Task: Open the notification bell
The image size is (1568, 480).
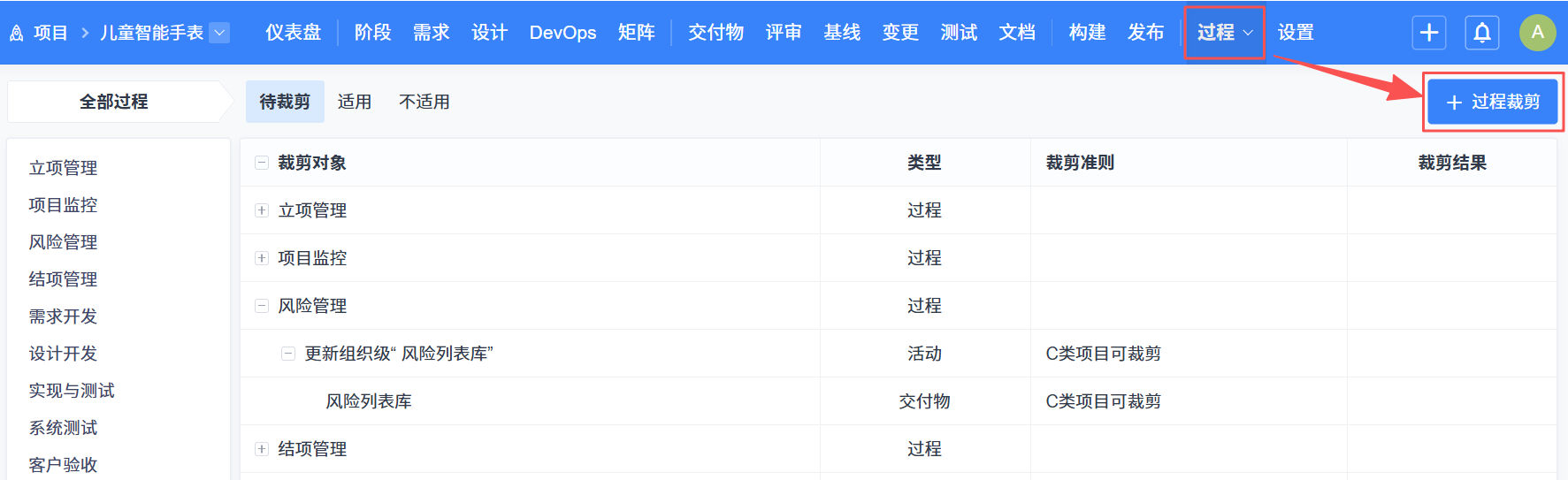Action: pos(1482,33)
